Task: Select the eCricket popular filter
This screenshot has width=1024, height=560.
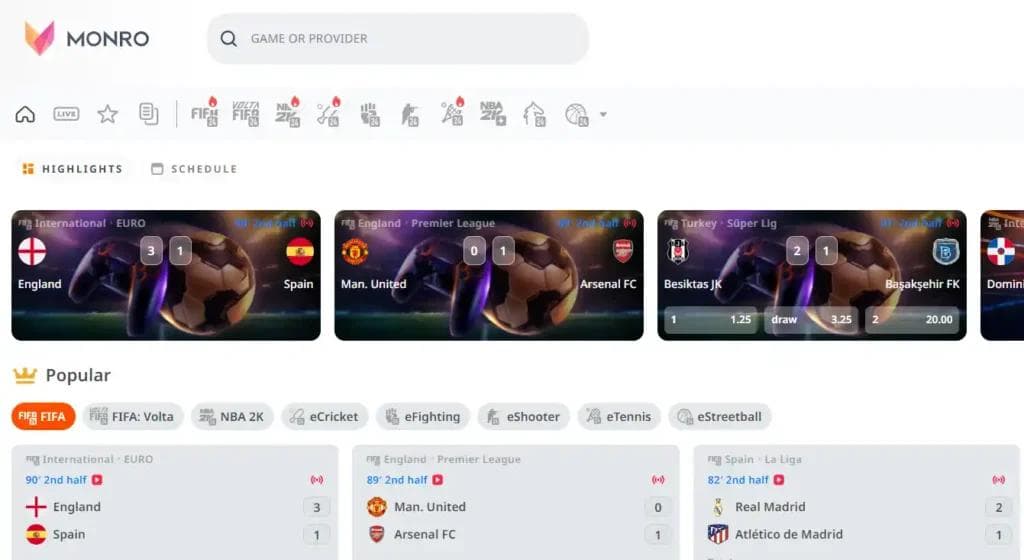Action: click(325, 416)
